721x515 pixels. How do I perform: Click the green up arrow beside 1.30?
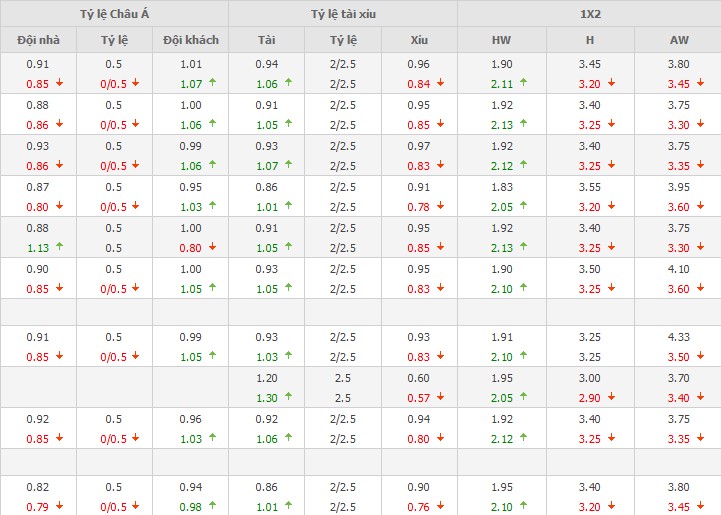tap(288, 397)
